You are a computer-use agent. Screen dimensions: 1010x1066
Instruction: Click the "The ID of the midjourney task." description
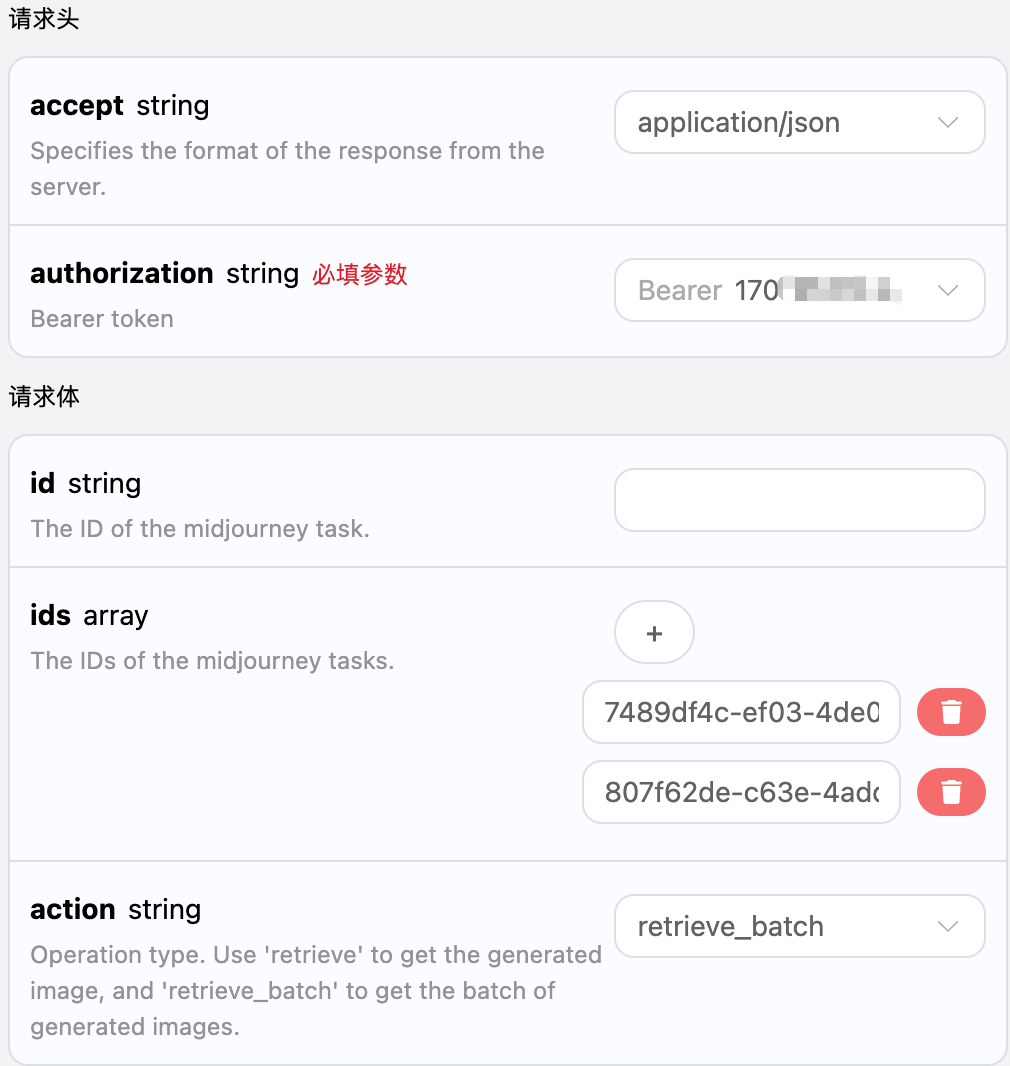pyautogui.click(x=200, y=529)
